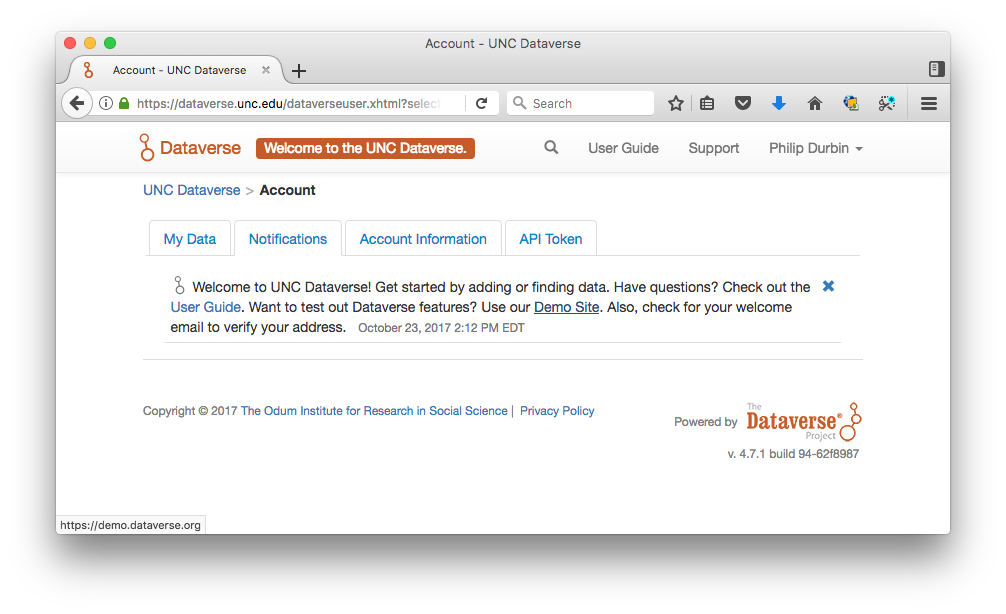The height and width of the screenshot is (614, 1006).
Task: Follow the UNC Dataverse breadcrumb link
Action: pos(191,190)
